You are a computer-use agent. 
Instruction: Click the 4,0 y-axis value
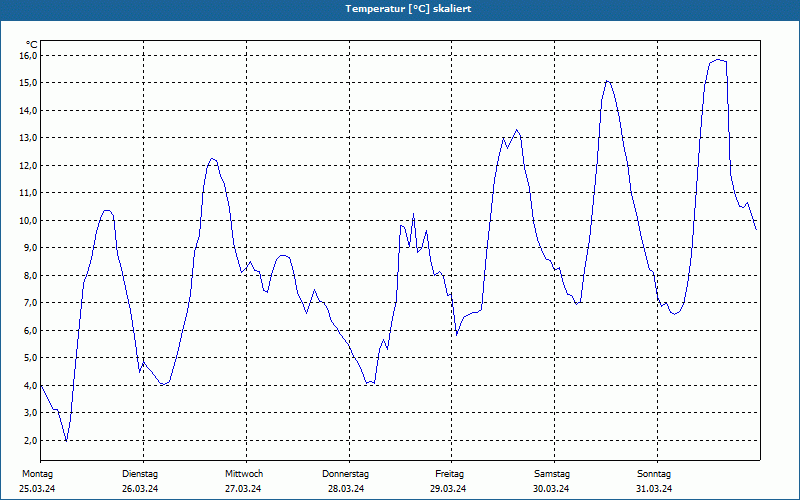point(31,386)
